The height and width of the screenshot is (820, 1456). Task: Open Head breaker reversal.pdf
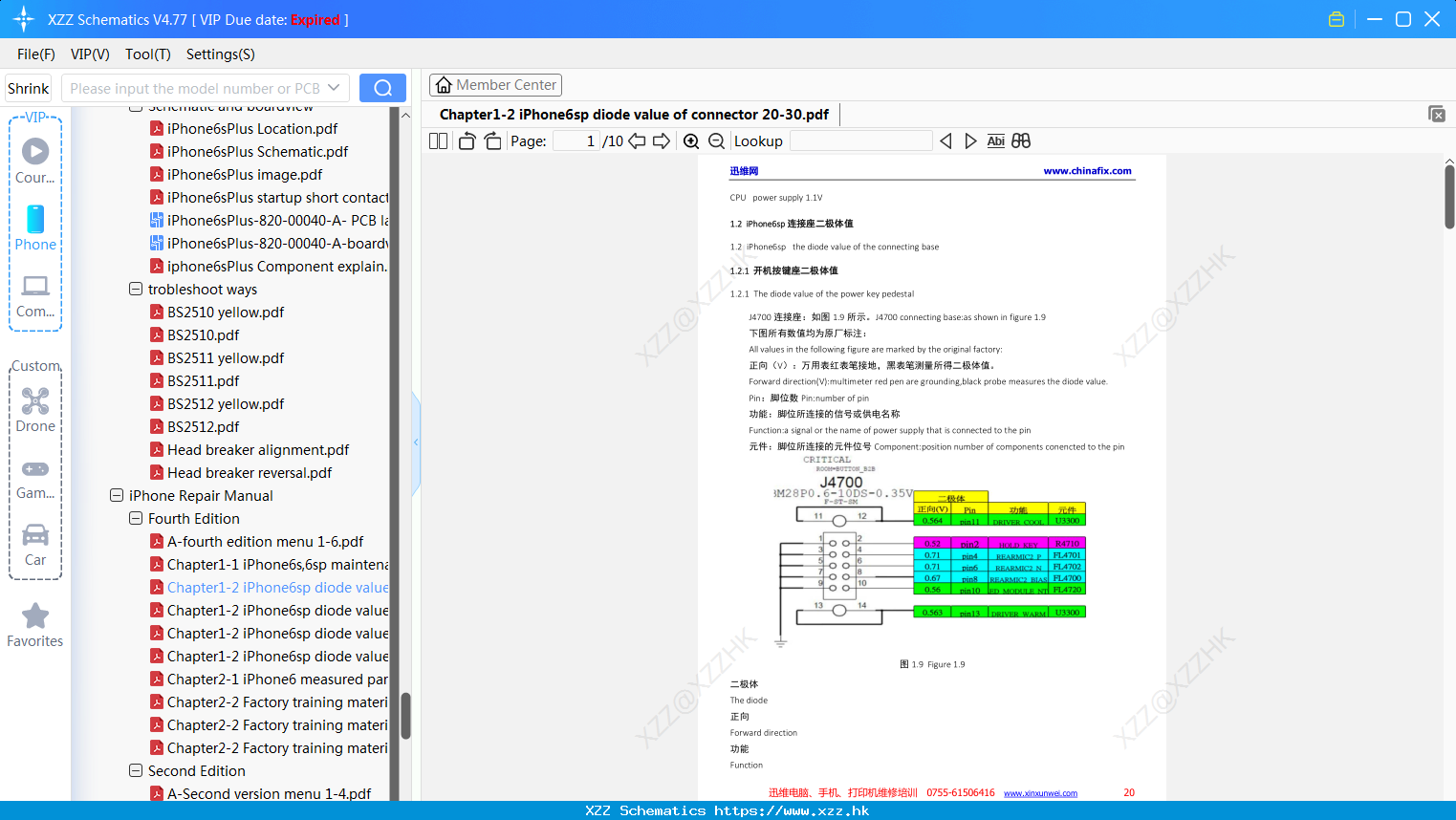250,472
